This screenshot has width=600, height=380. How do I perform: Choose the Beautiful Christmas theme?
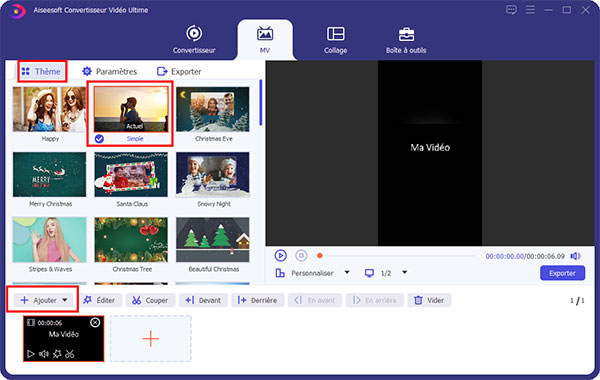(213, 240)
